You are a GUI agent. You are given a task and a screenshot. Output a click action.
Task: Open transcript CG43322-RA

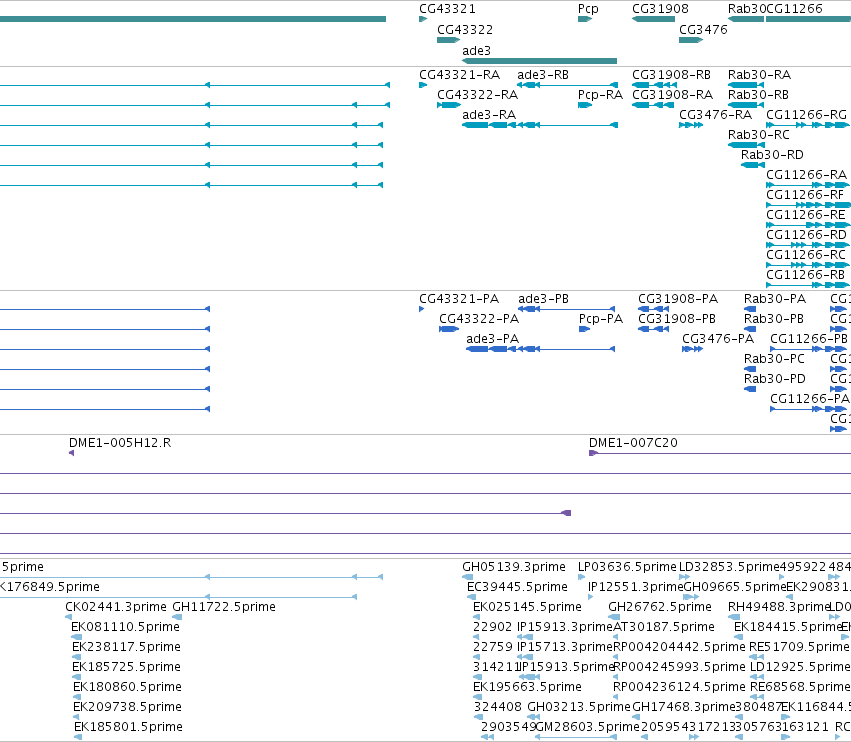(478, 95)
